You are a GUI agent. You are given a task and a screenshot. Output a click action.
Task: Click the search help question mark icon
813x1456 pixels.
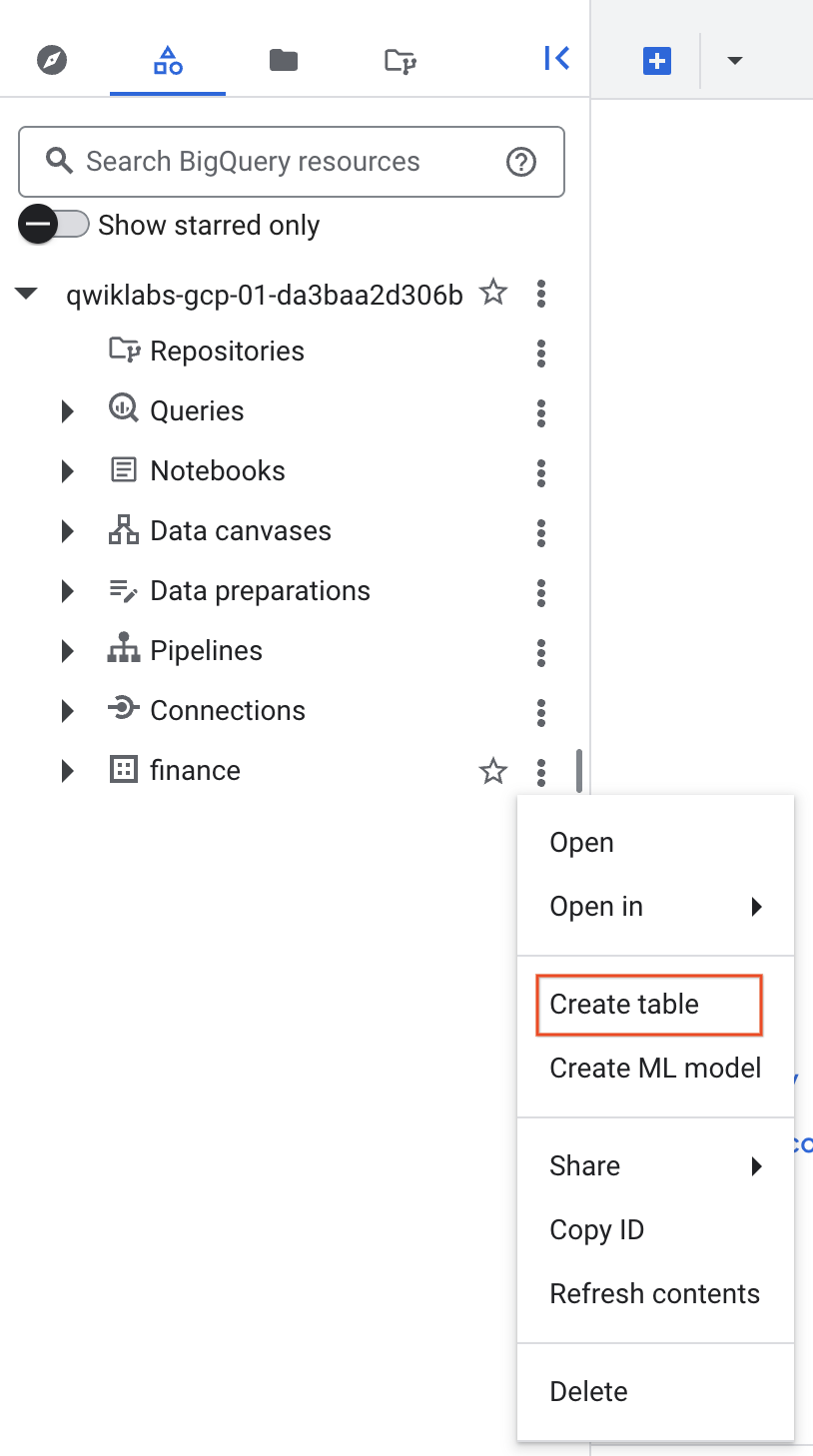[x=520, y=161]
